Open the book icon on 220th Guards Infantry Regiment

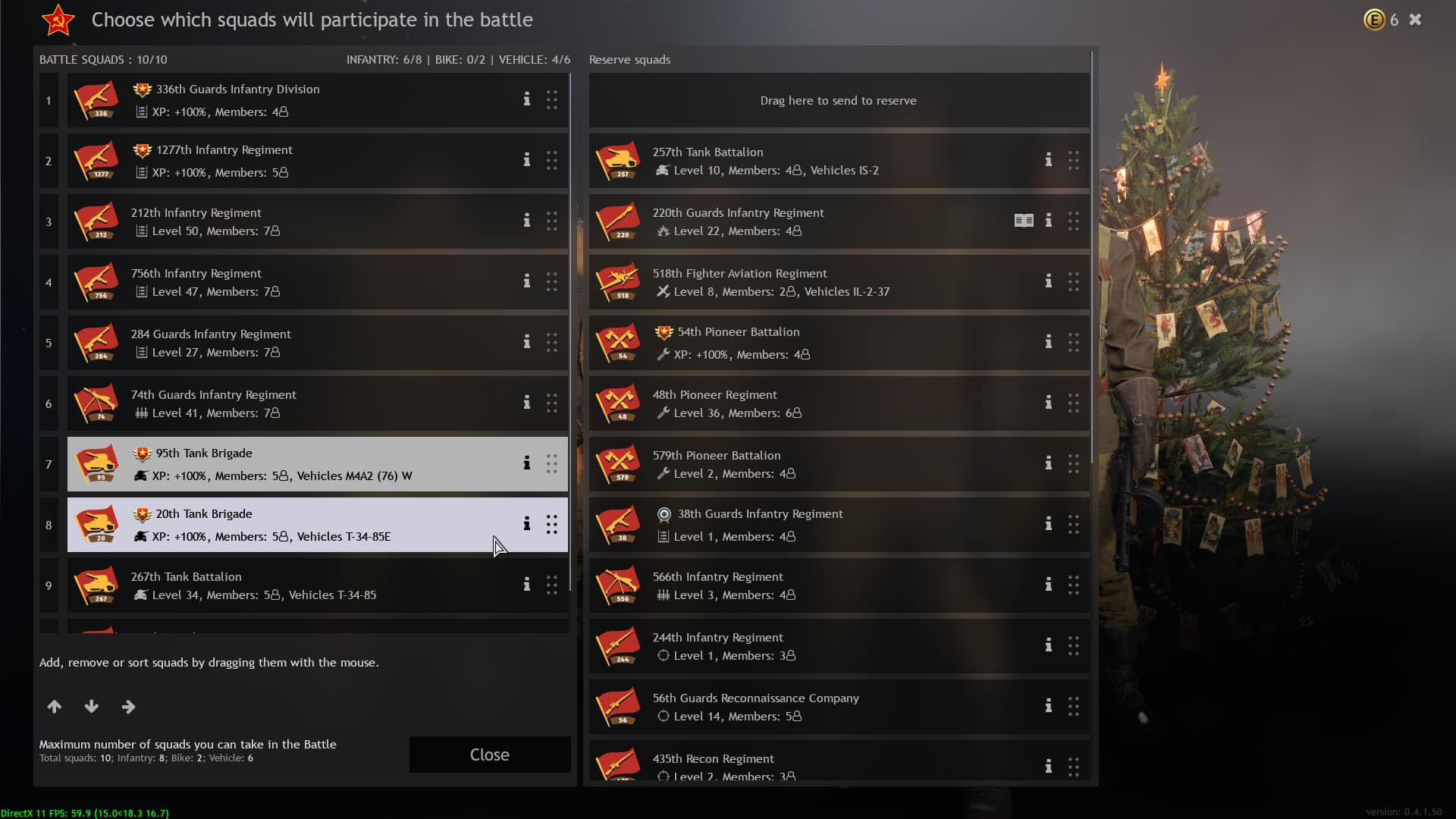click(x=1024, y=221)
